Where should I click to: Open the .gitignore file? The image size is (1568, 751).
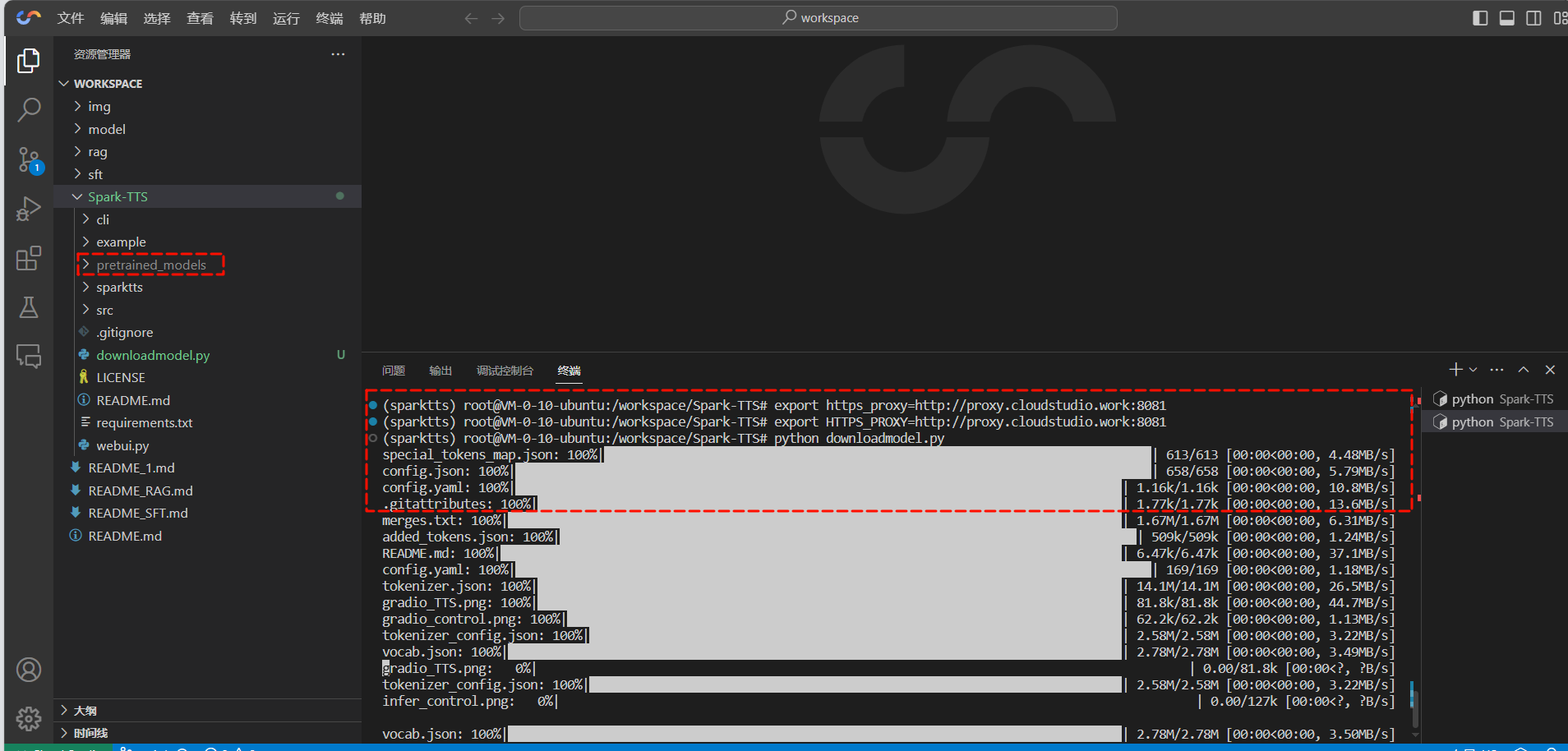click(207, 332)
